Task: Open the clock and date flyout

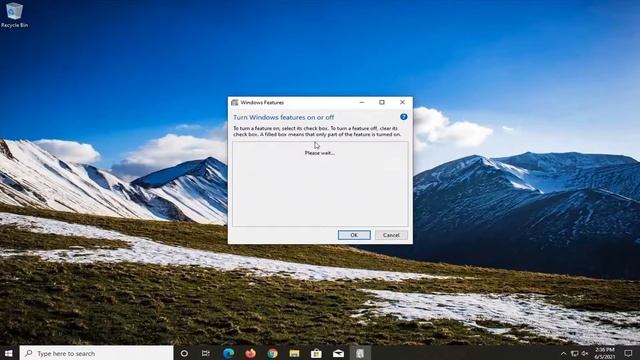Action: 605,353
